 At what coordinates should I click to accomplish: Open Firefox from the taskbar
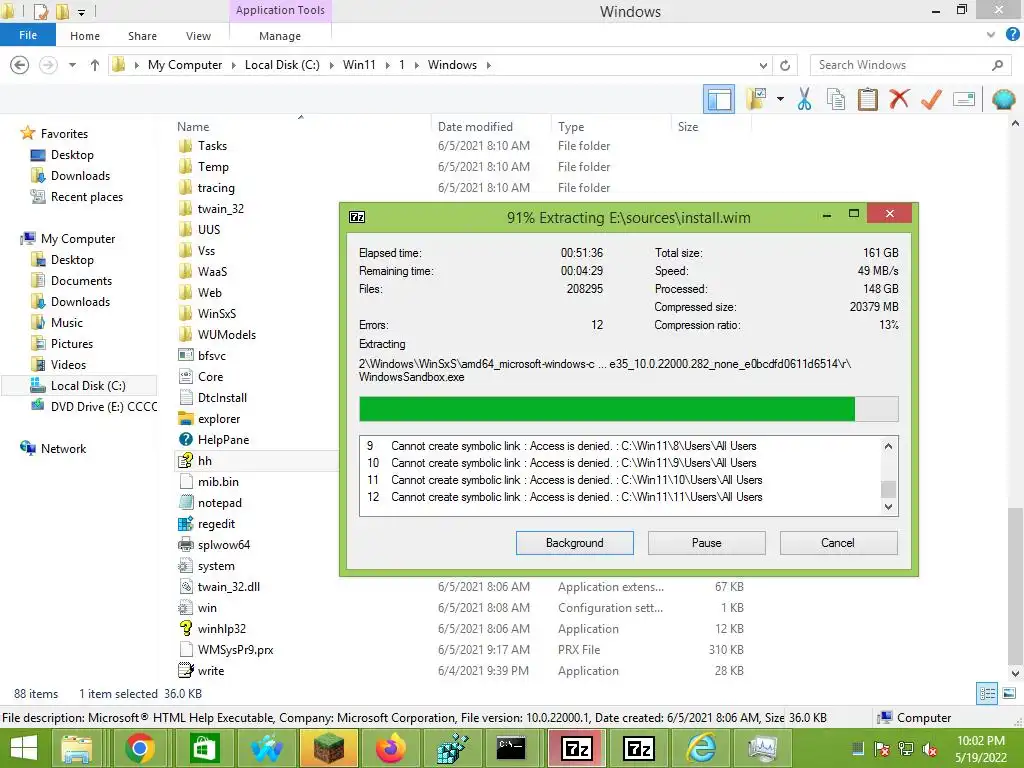coord(391,748)
